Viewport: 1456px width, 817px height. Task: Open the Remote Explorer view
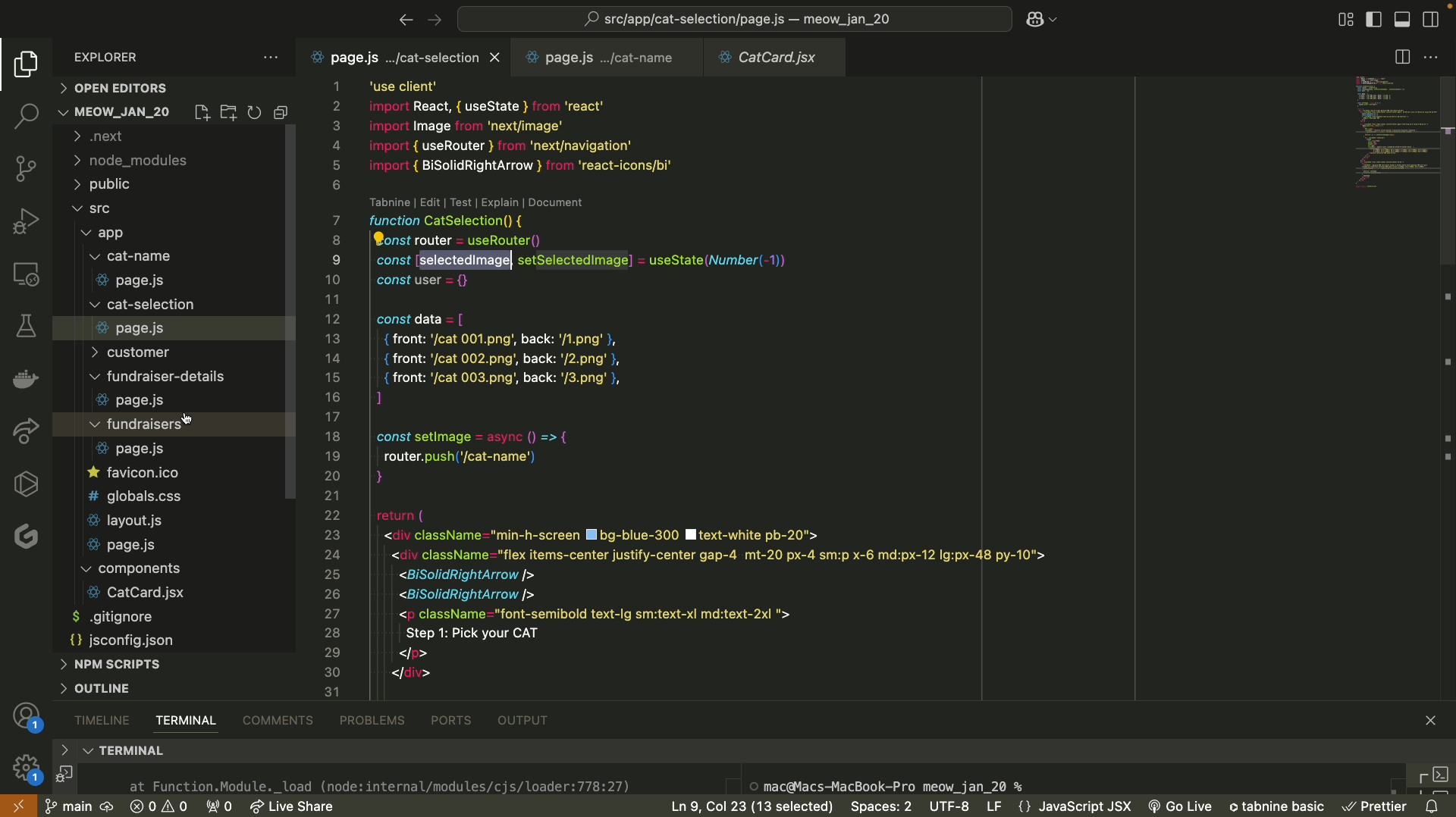point(26,274)
